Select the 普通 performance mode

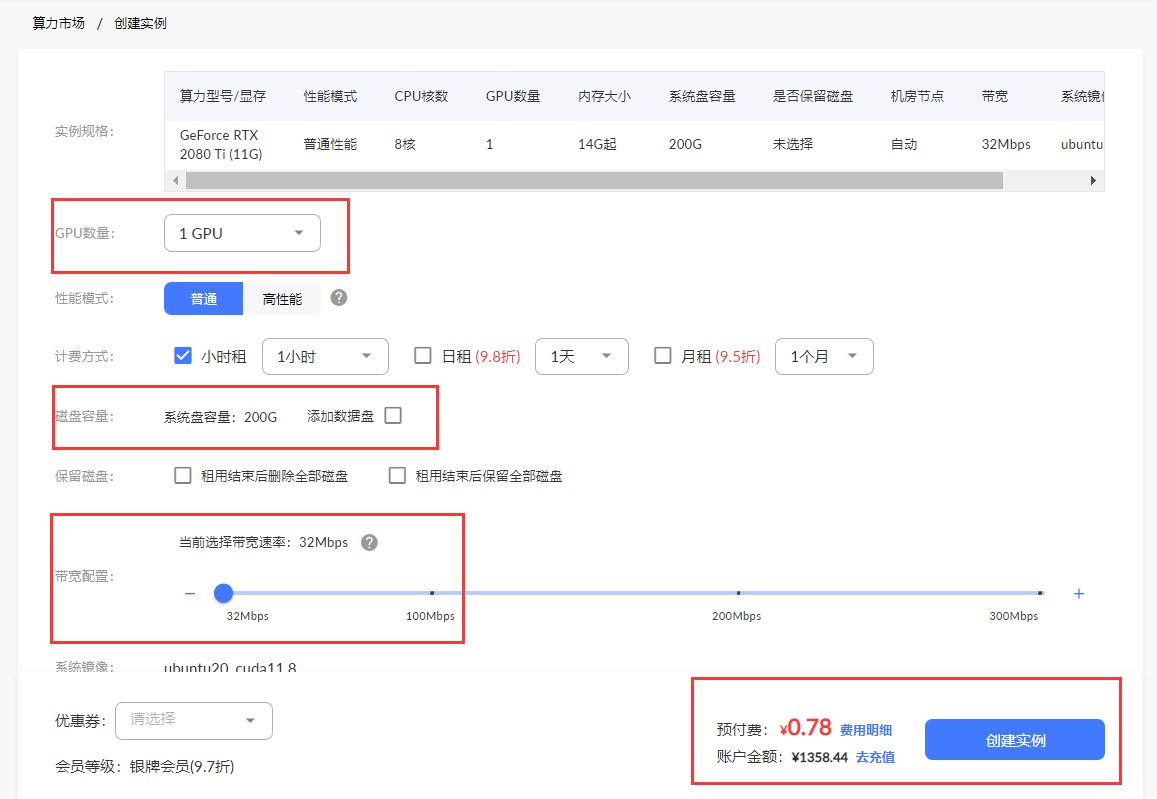(204, 299)
